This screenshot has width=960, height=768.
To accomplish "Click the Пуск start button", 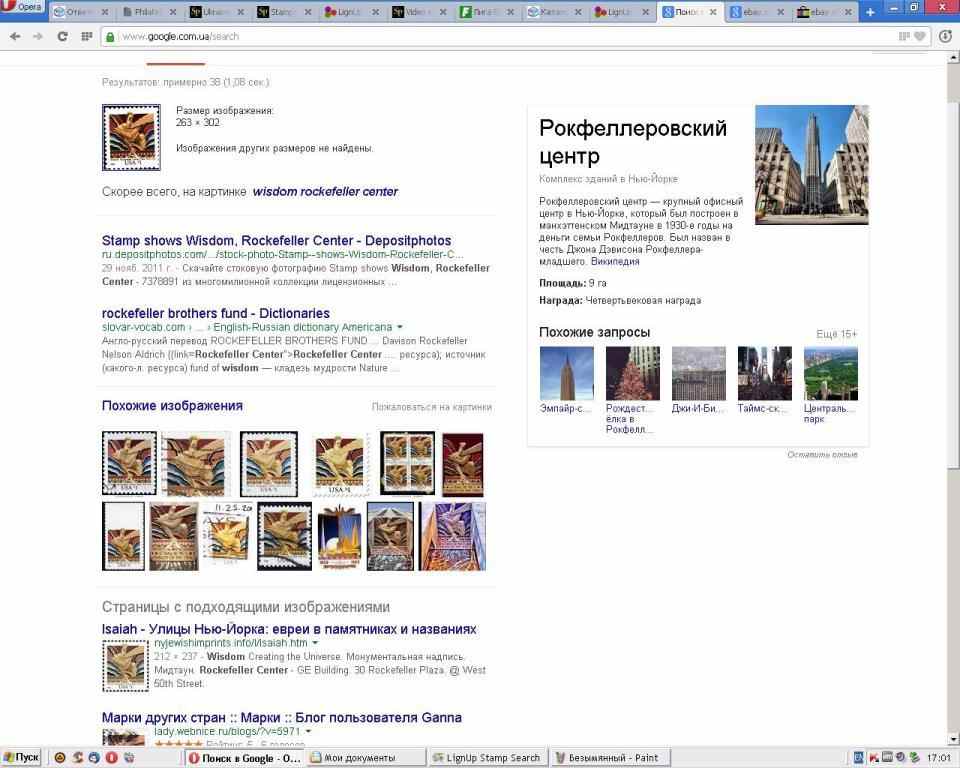I will click(x=21, y=758).
